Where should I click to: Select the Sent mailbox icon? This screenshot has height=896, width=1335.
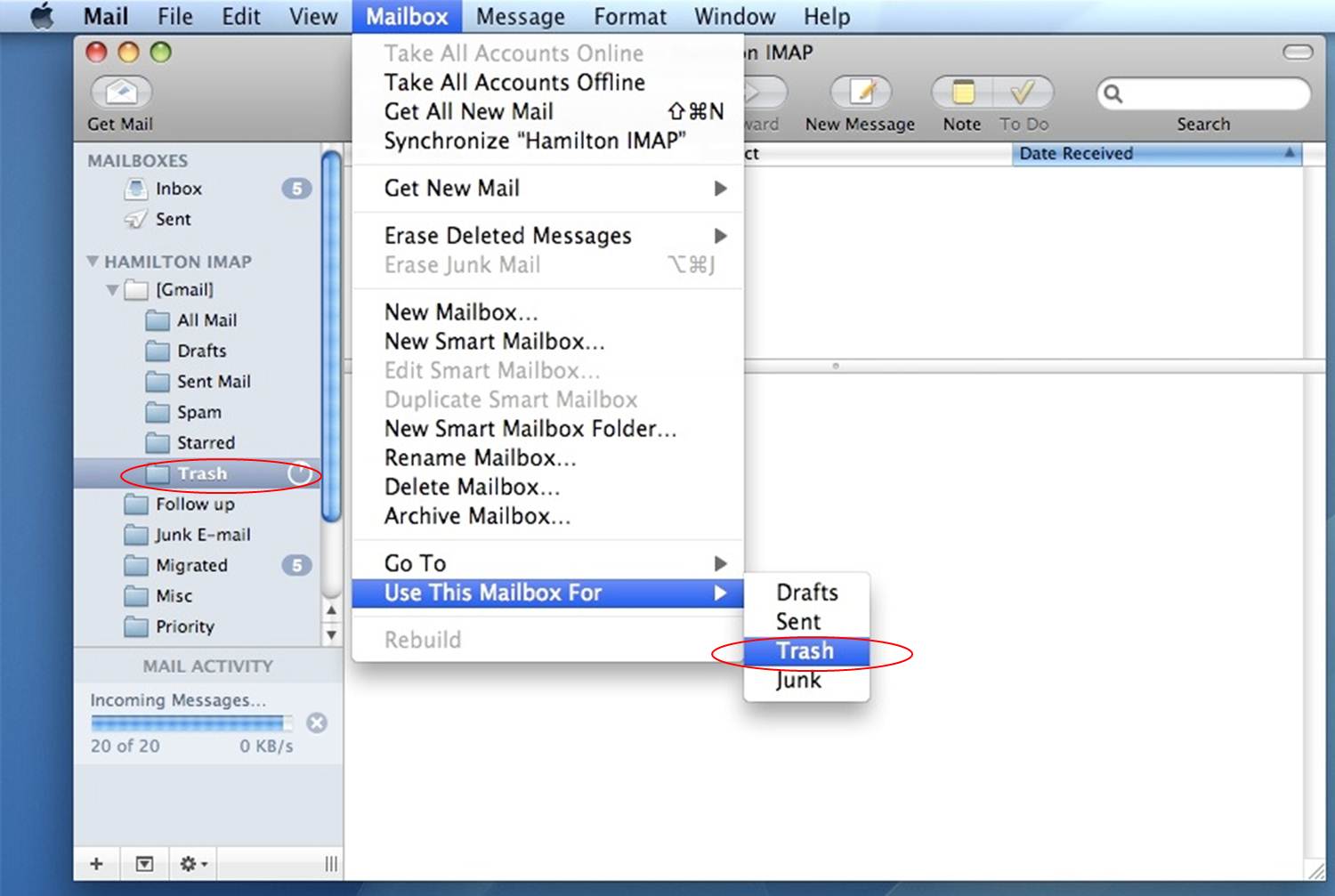(136, 219)
